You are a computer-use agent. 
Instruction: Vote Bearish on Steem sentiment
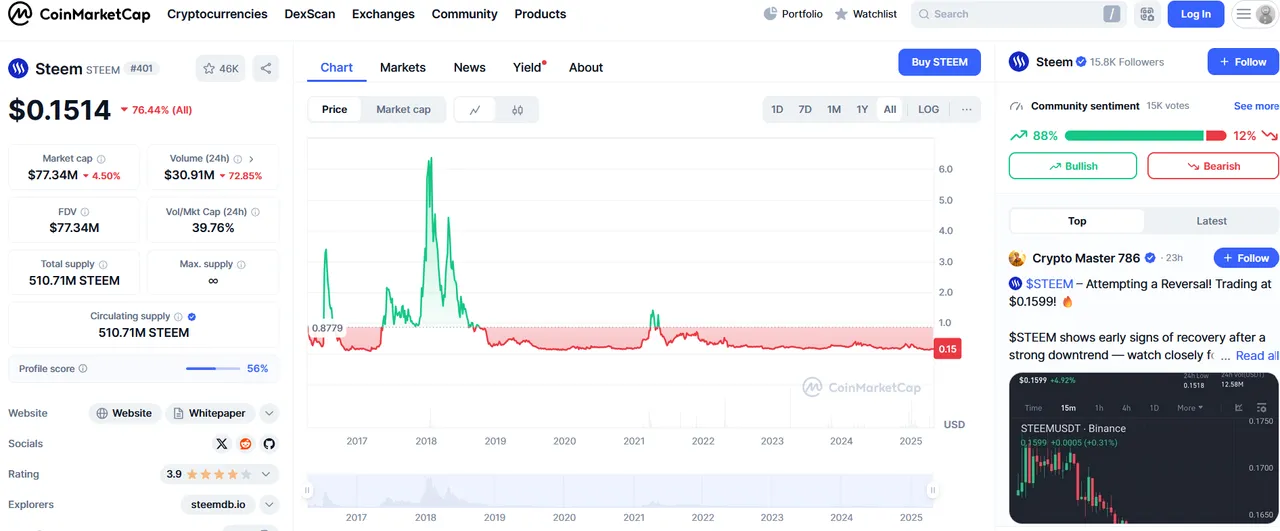(1213, 166)
